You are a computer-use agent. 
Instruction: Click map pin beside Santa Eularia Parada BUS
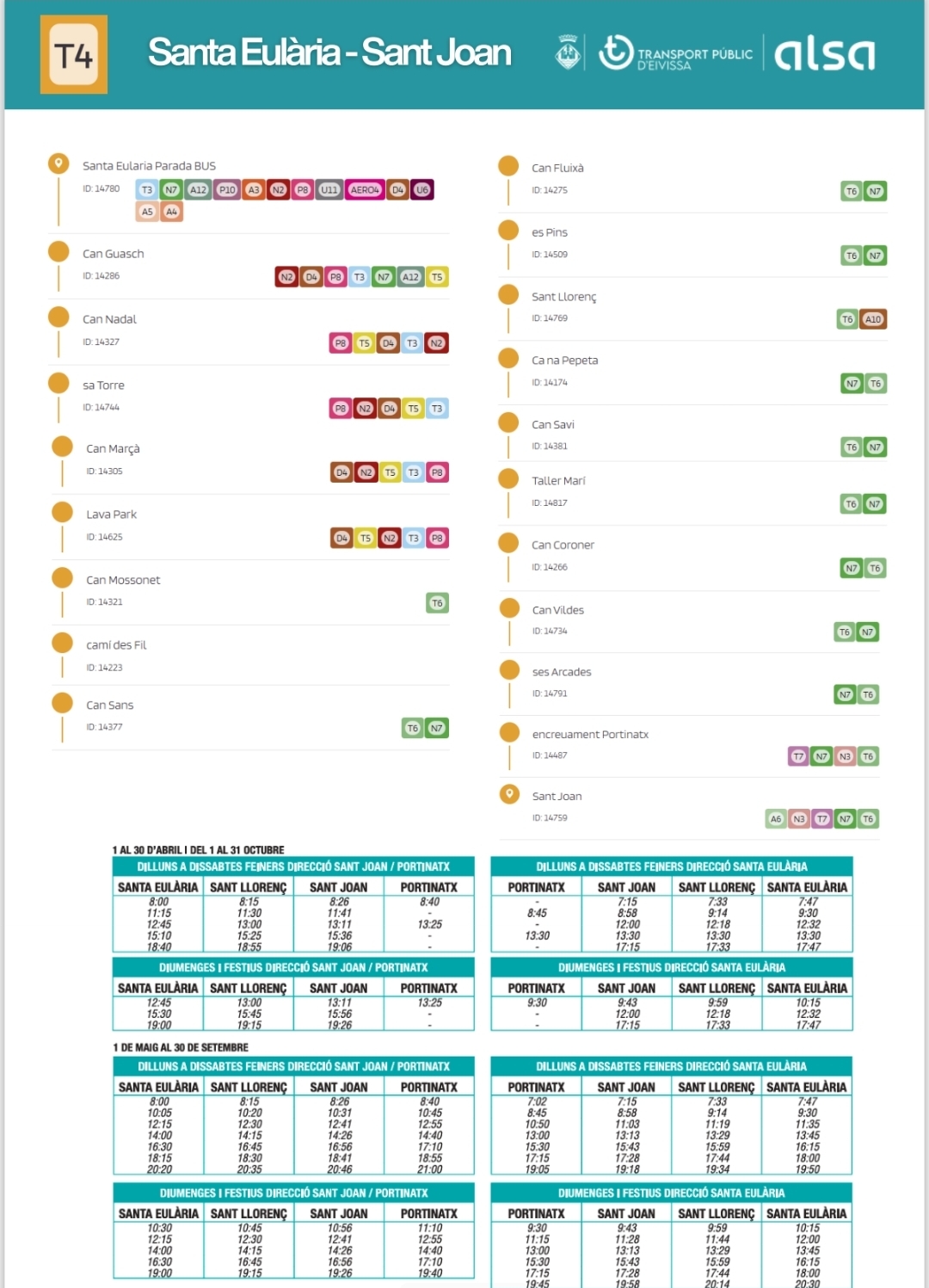point(58,163)
